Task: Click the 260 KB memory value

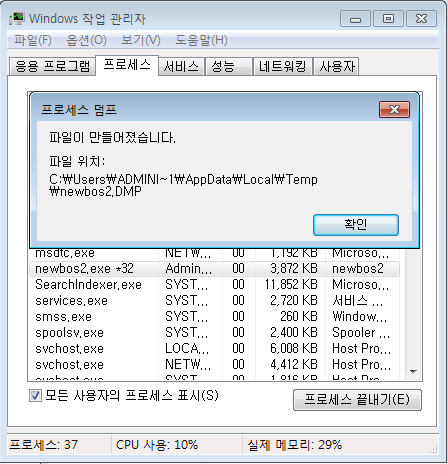Action: pos(299,317)
